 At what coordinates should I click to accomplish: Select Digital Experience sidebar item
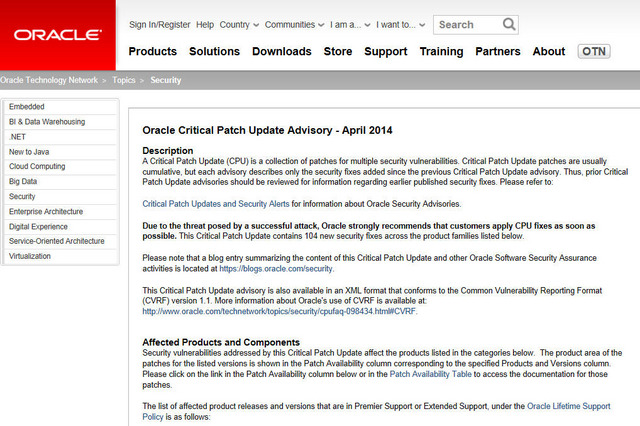coord(60,226)
